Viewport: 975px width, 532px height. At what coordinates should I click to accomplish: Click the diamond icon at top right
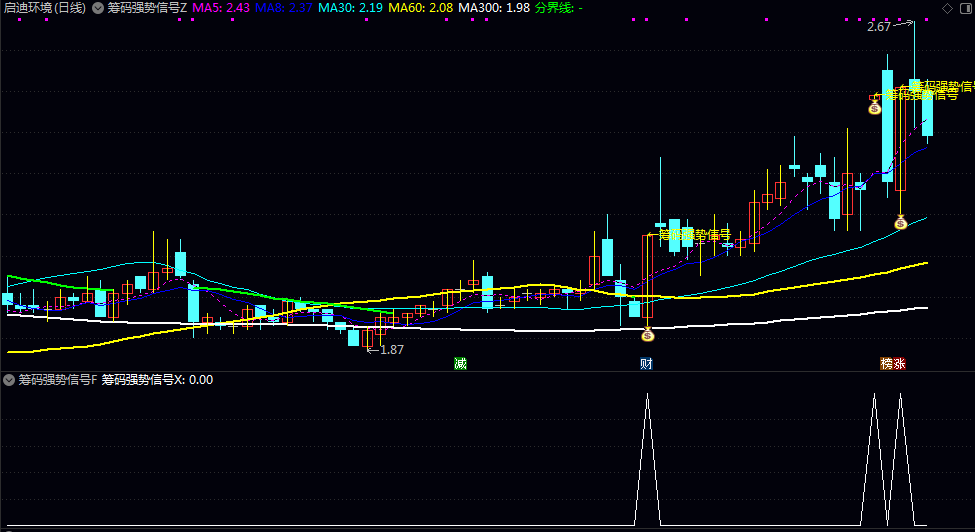pyautogui.click(x=947, y=8)
